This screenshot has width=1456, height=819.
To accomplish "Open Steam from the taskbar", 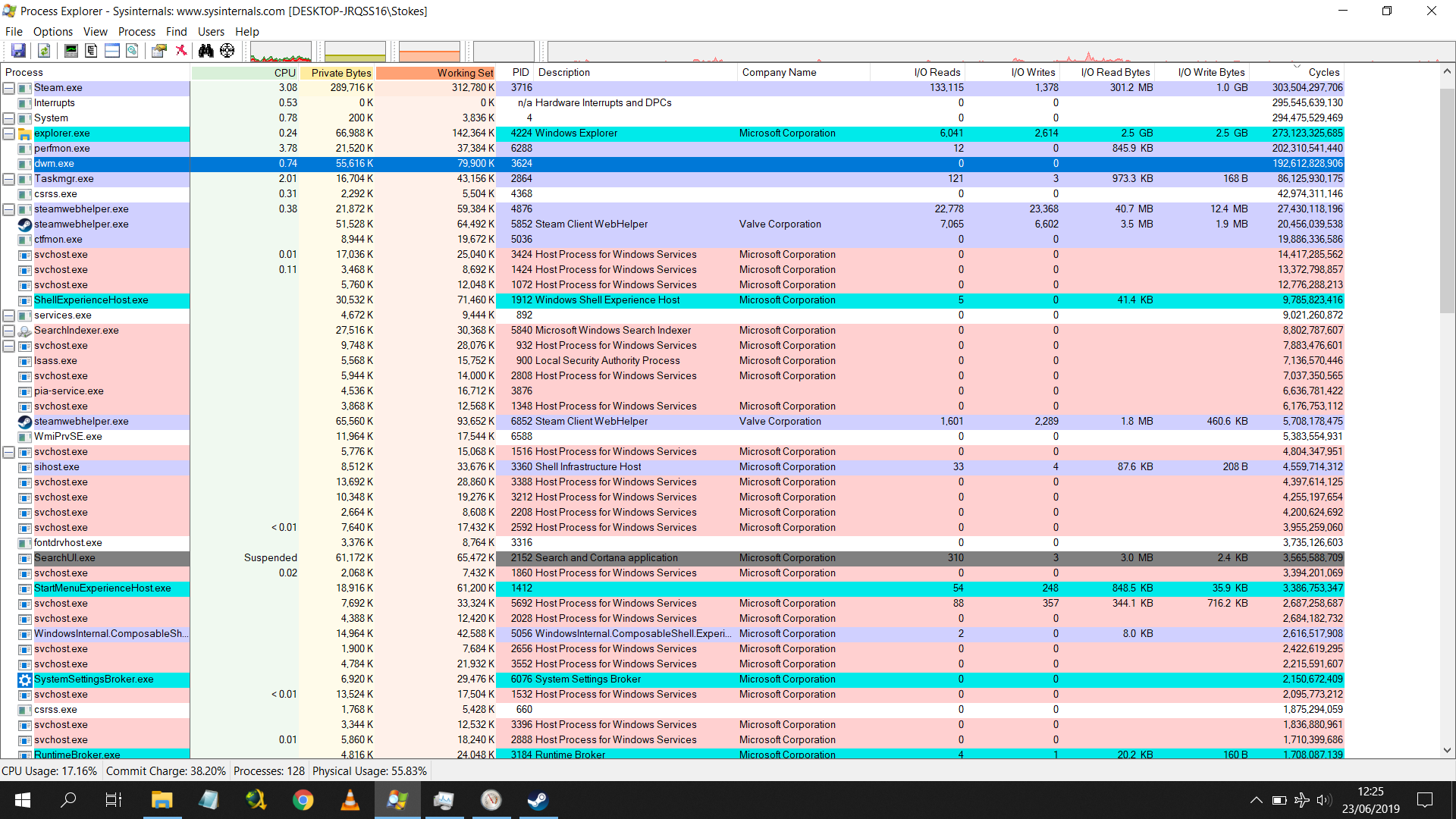I will (x=538, y=800).
